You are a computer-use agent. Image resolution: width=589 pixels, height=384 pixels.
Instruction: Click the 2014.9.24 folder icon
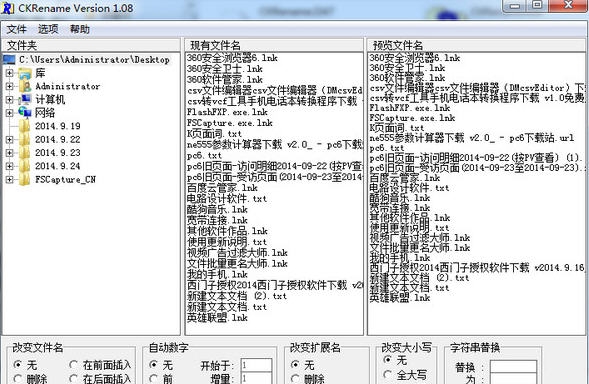click(x=25, y=166)
